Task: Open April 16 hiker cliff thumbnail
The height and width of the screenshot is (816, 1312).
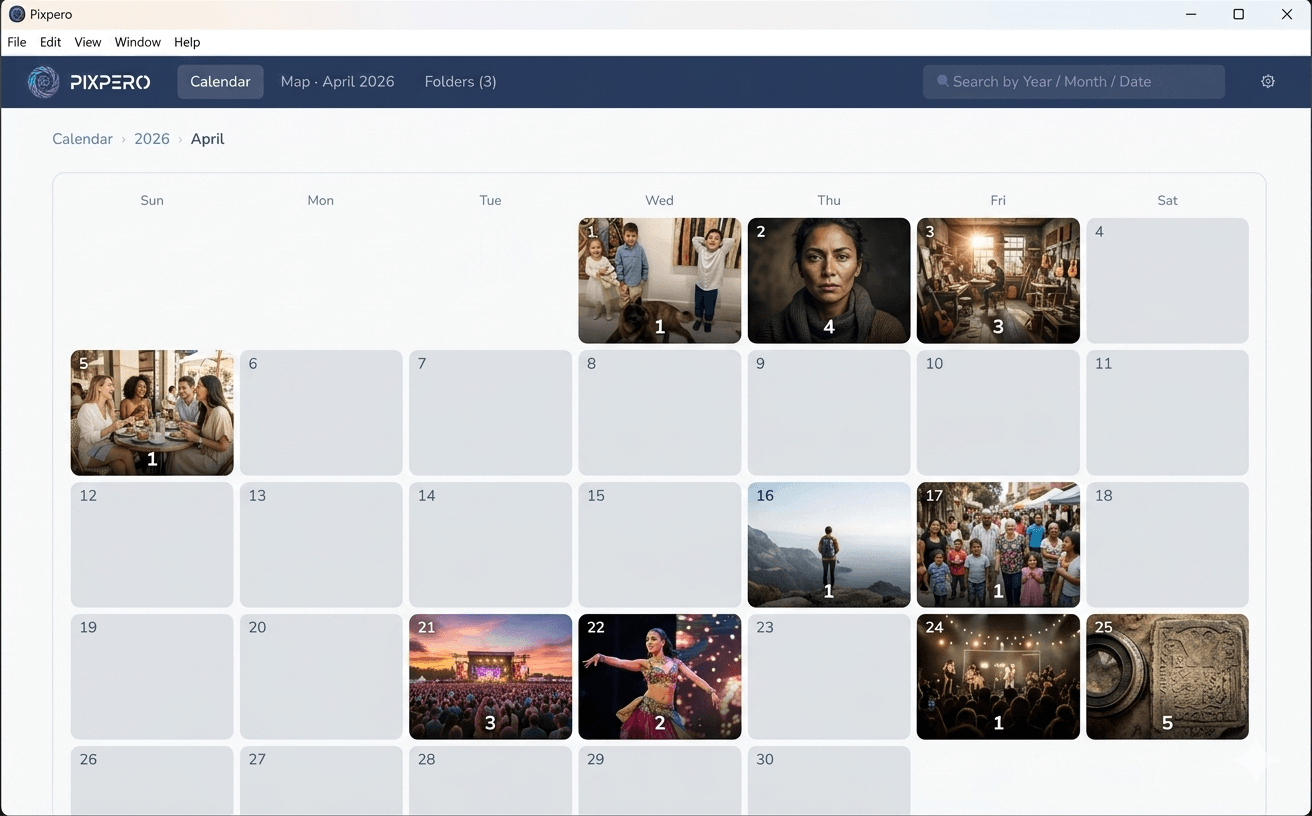Action: (x=829, y=545)
